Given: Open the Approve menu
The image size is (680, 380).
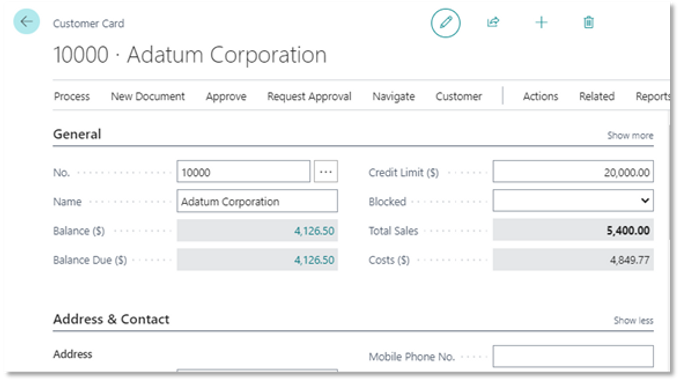Looking at the screenshot, I should (x=226, y=96).
